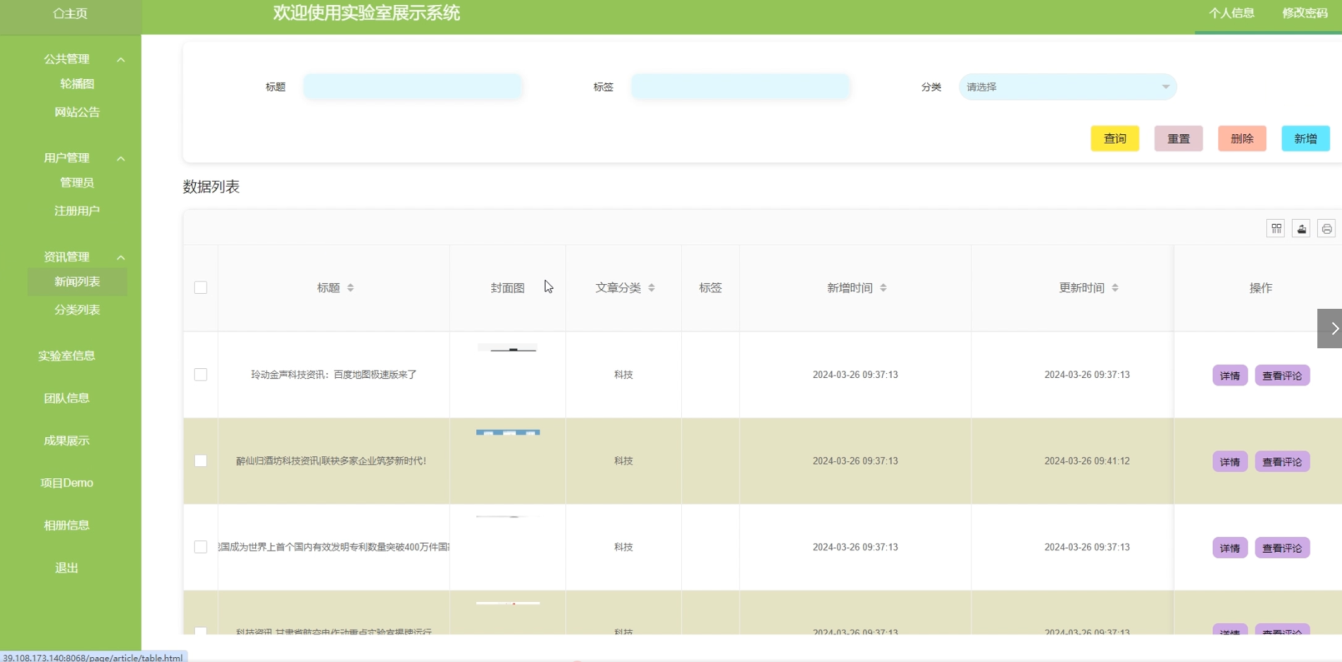Check the 醉仙归酒坊科技资讯 row checkbox
This screenshot has width=1342, height=662.
pyautogui.click(x=200, y=461)
